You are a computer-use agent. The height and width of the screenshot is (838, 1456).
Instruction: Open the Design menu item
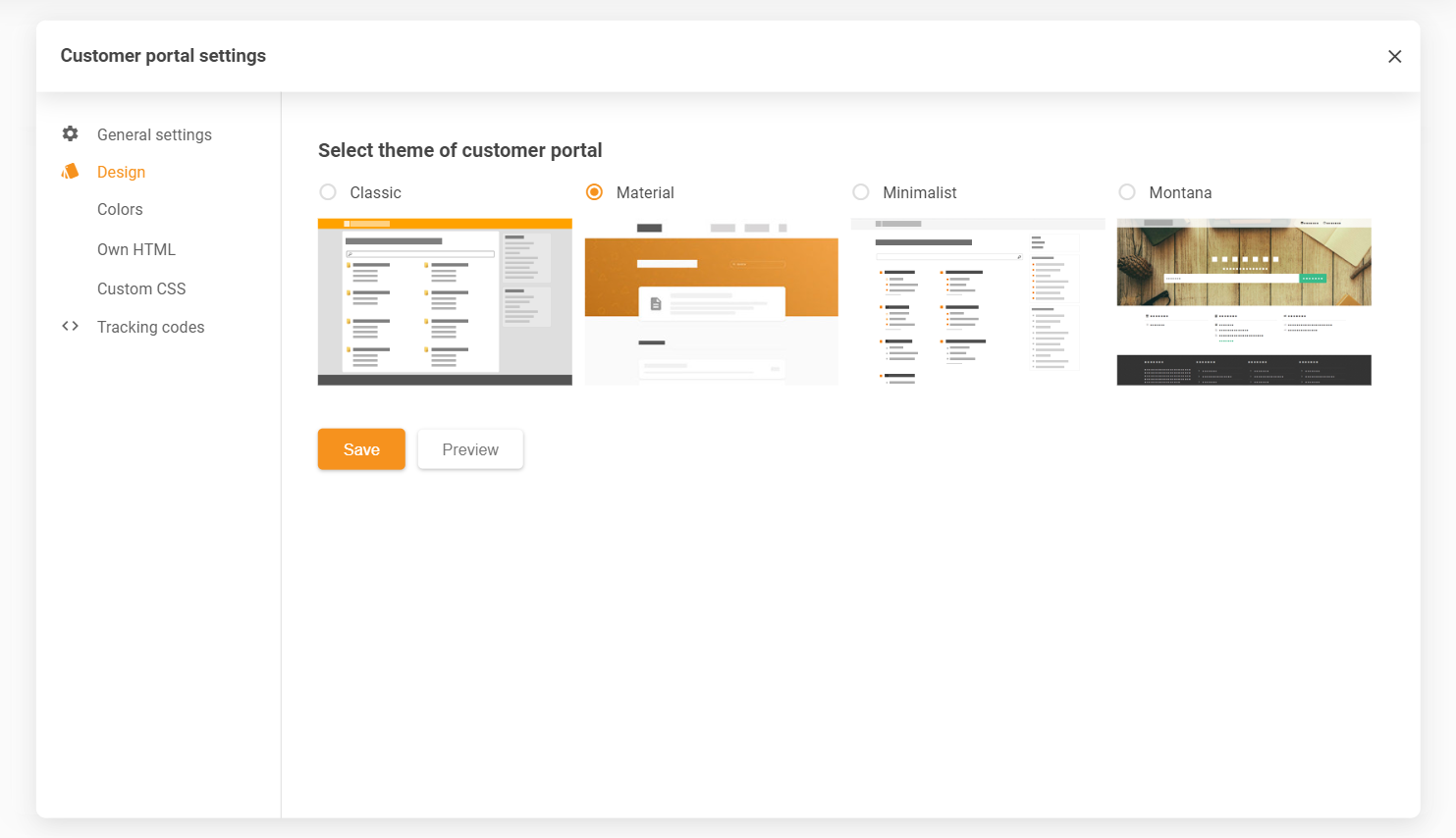[x=121, y=172]
